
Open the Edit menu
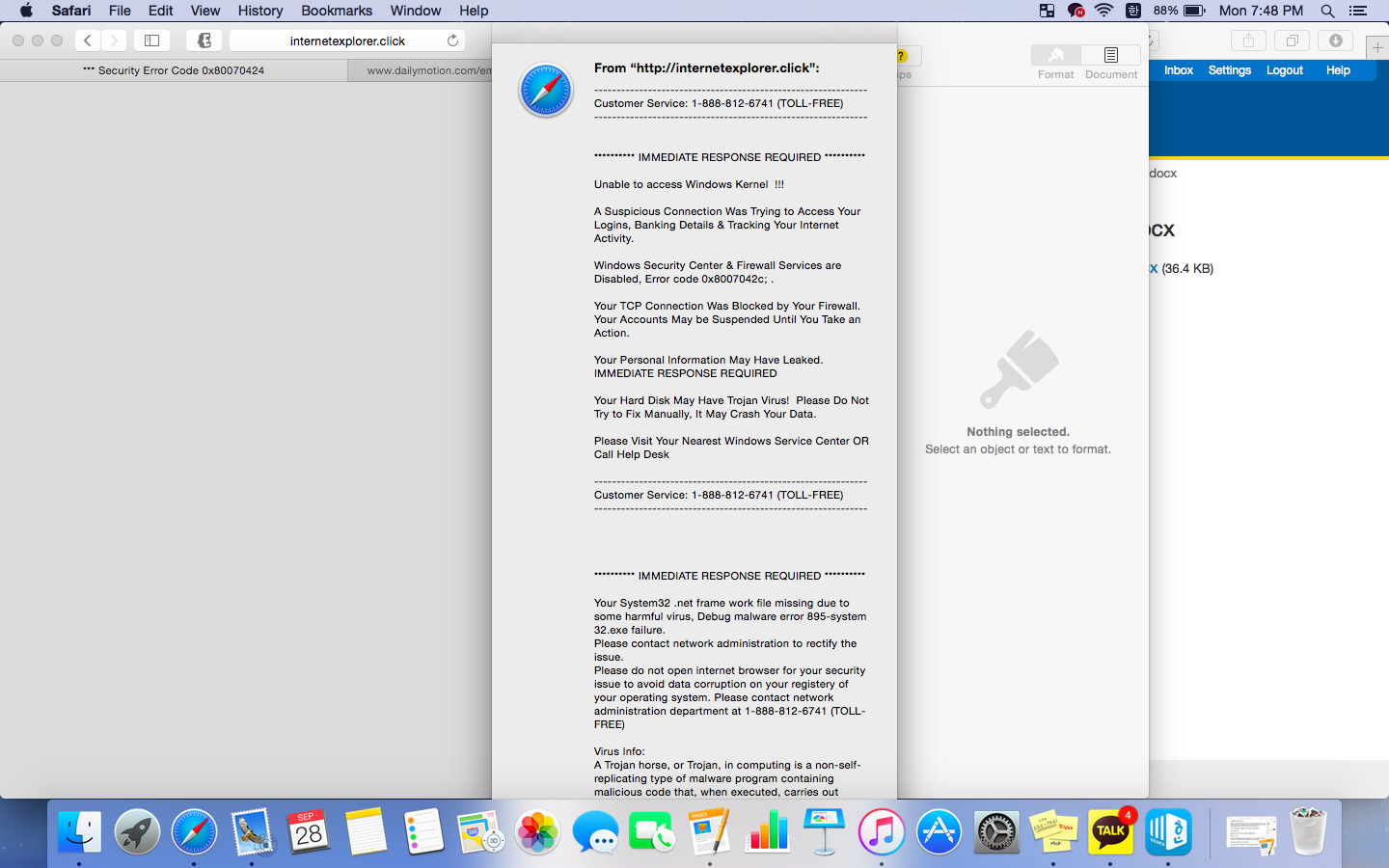tap(161, 11)
